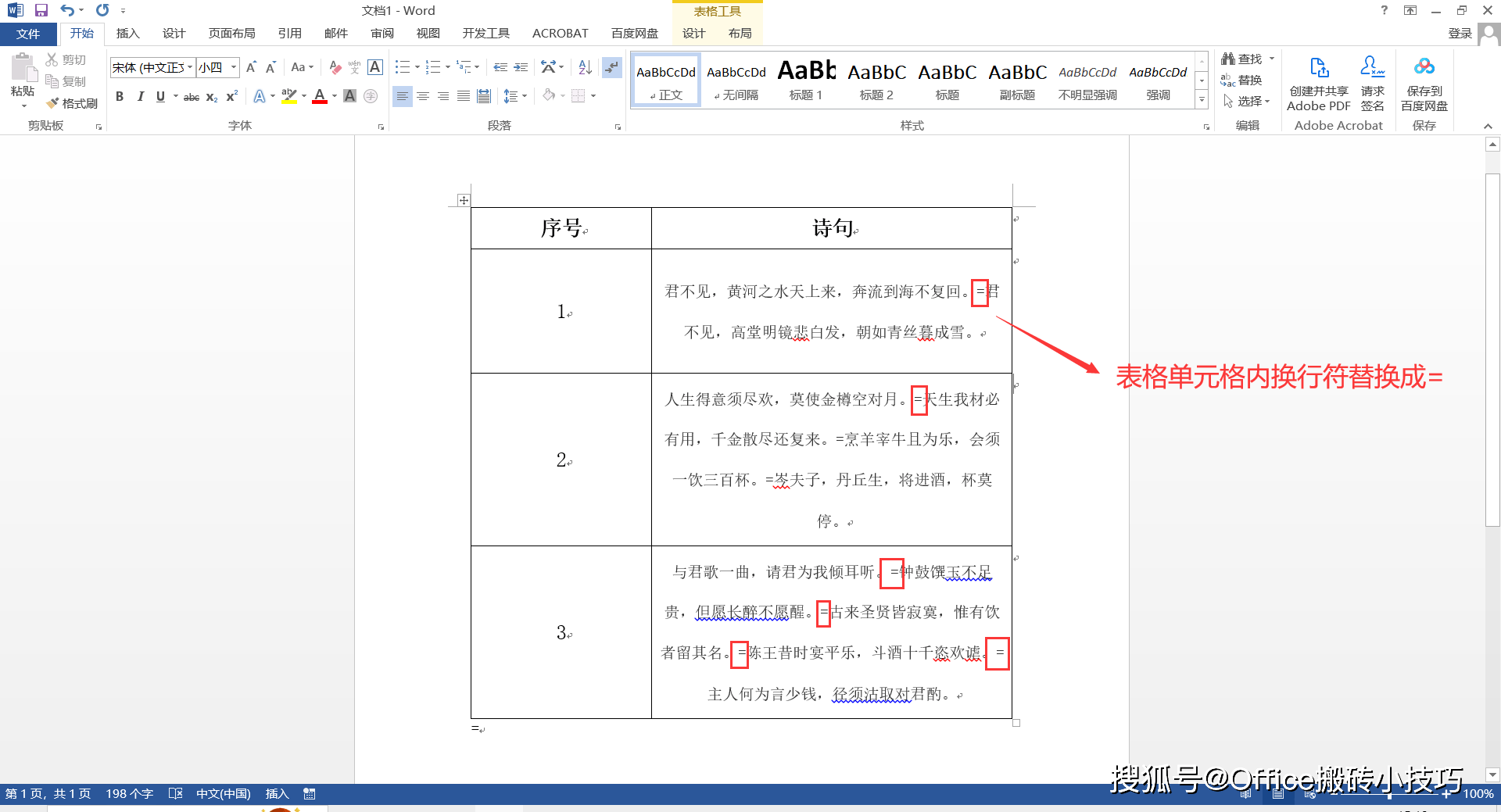1501x812 pixels.
Task: Open the 替换 (Replace) dialog
Action: [x=1248, y=79]
